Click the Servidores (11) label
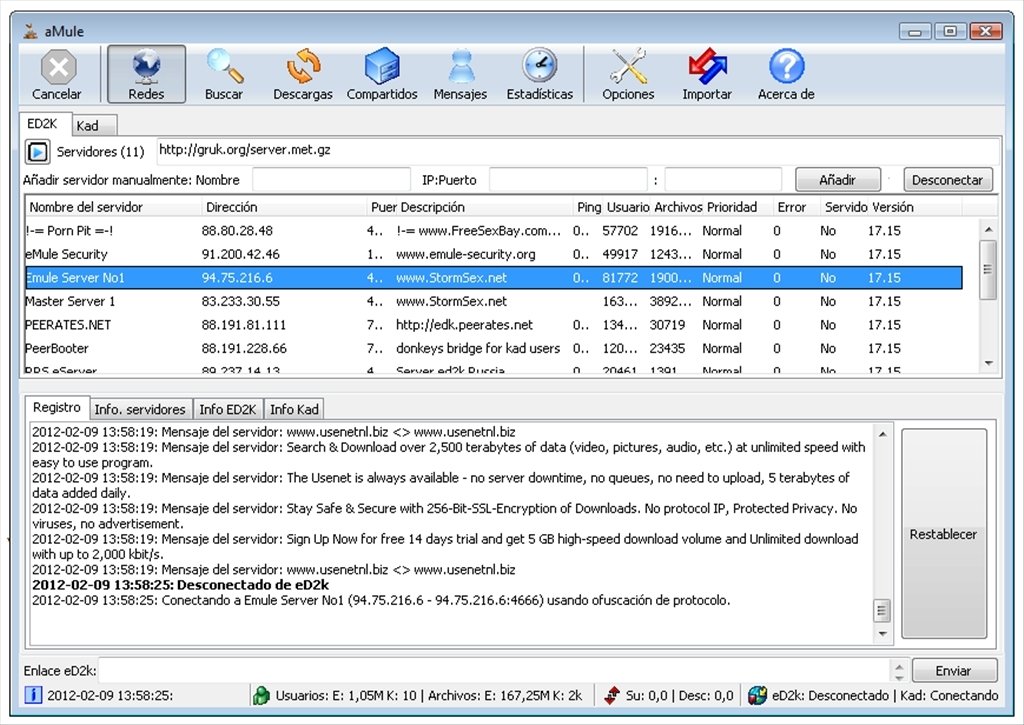Image resolution: width=1024 pixels, height=725 pixels. point(101,152)
